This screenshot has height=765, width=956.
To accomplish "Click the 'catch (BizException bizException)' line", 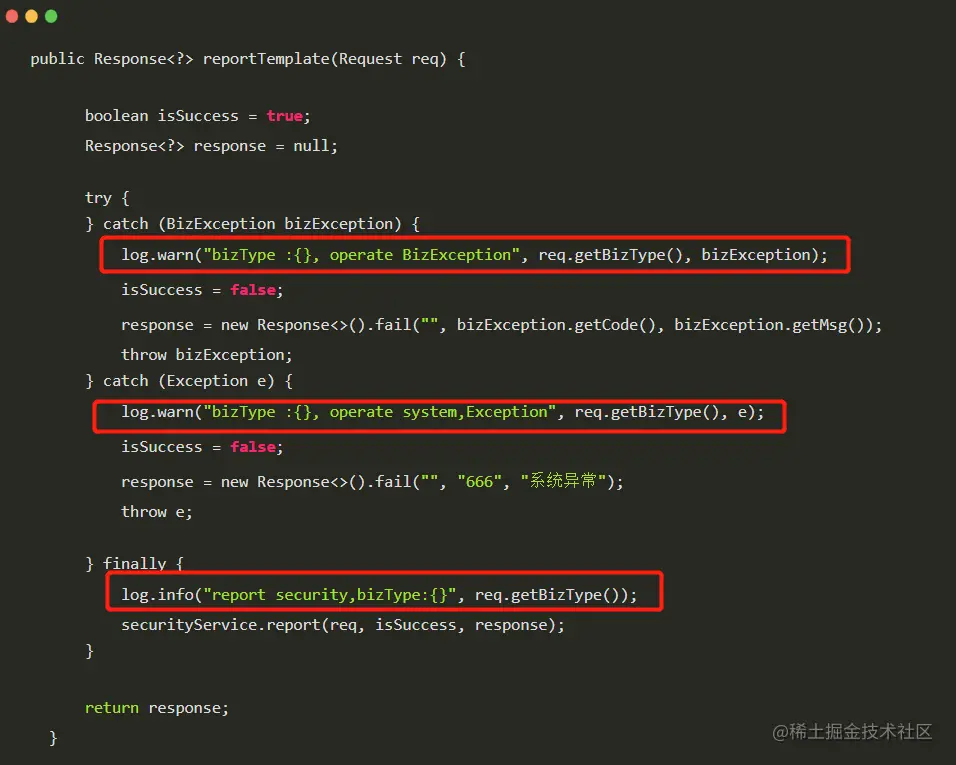I will (252, 224).
